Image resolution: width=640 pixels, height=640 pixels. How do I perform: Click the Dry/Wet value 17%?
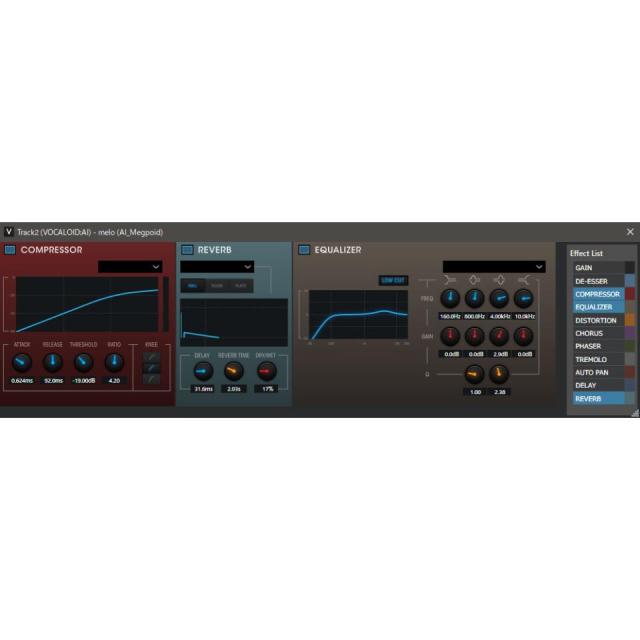[268, 389]
